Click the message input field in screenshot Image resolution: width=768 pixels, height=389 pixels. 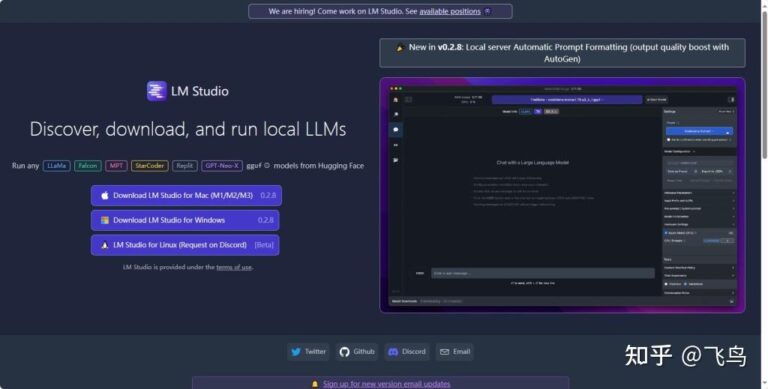pyautogui.click(x=543, y=273)
